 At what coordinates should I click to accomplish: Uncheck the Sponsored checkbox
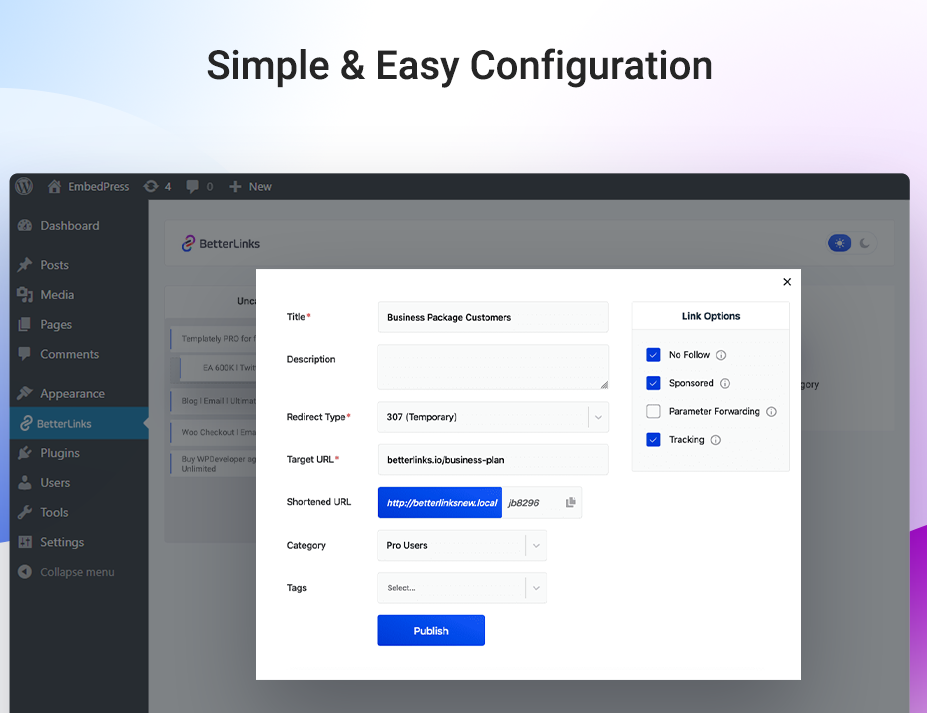[653, 383]
